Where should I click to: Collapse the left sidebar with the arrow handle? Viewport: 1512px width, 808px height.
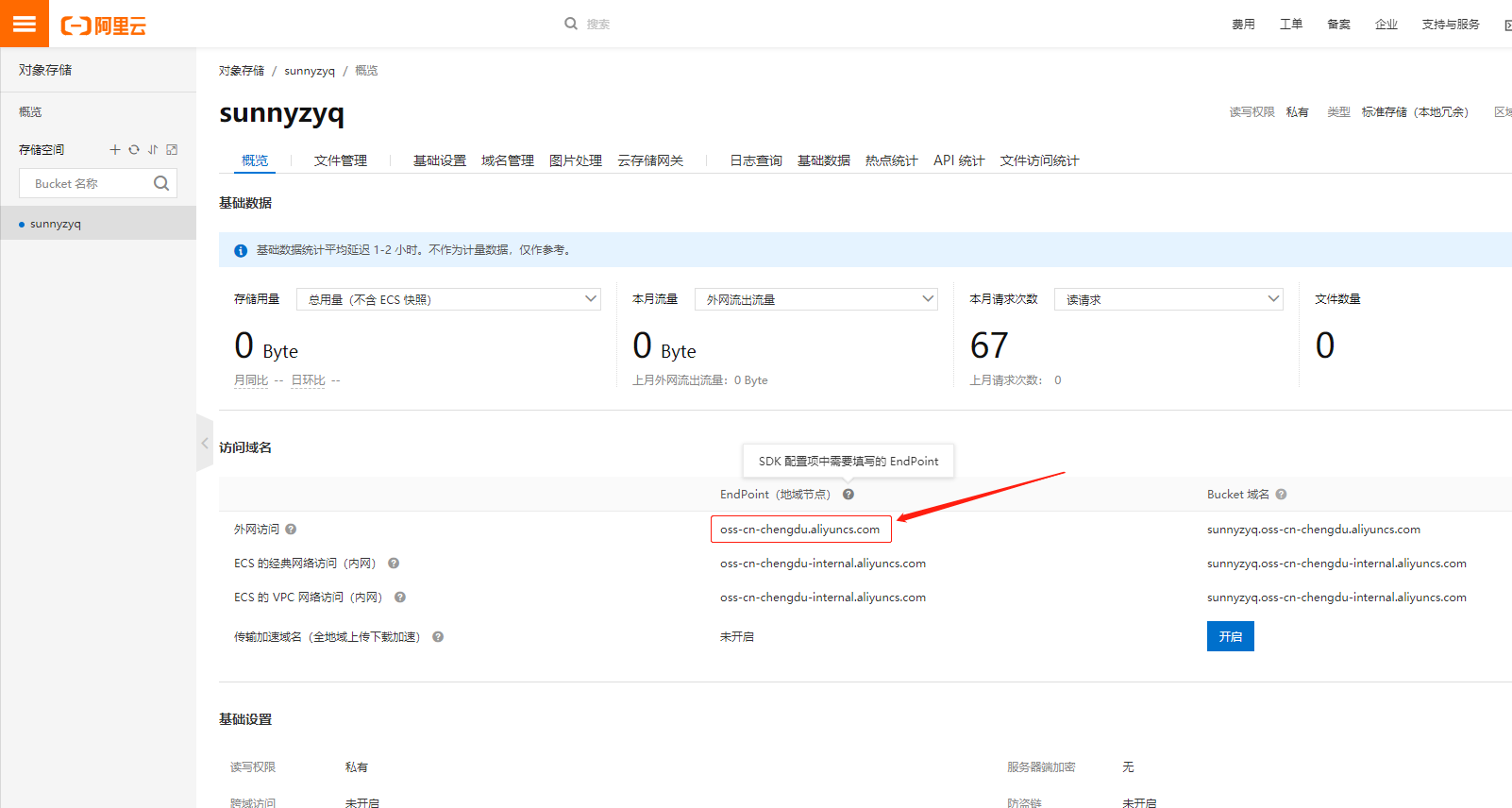pos(205,443)
